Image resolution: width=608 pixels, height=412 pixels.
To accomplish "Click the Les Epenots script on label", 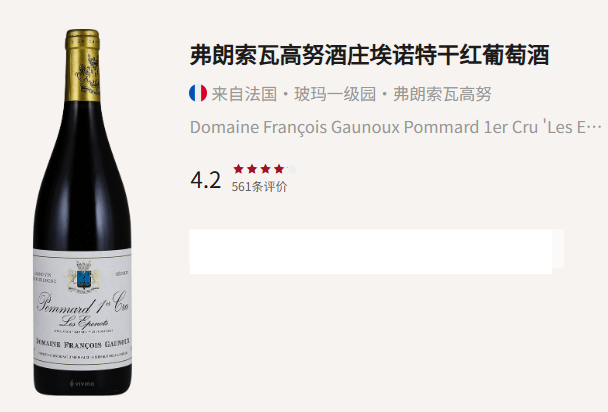I will (84, 322).
